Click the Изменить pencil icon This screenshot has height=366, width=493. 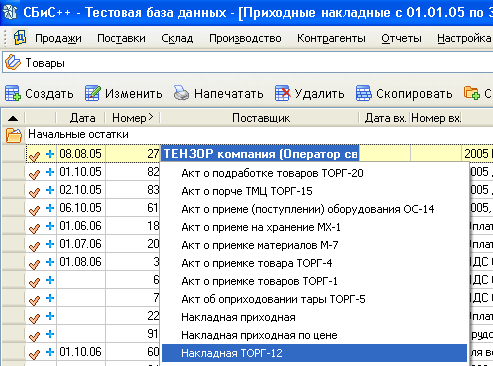pos(92,93)
